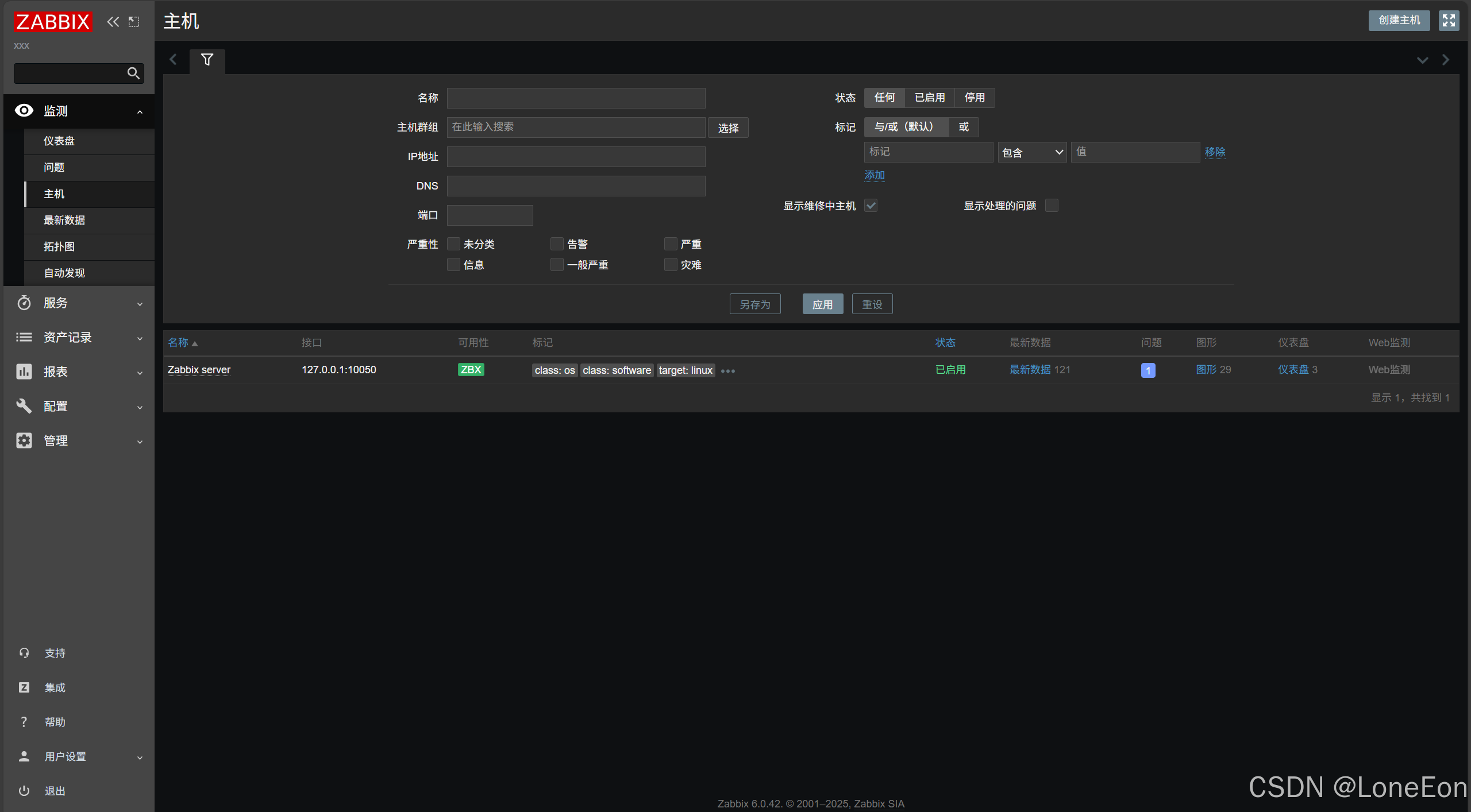This screenshot has height=812, width=1471.
Task: Toggle kiosk mode with the fullscreen icon
Action: (1449, 21)
